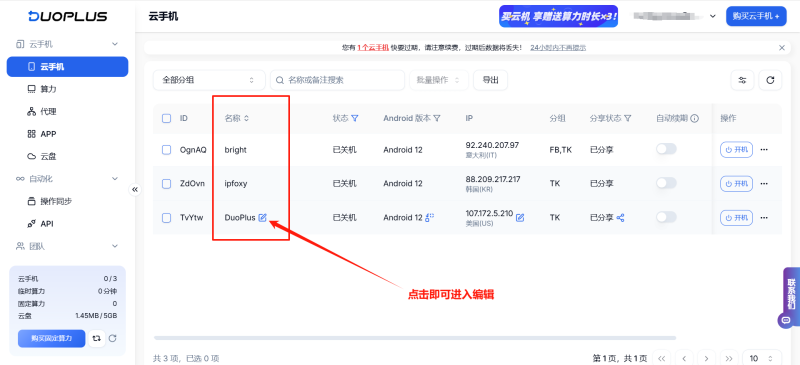Click the status column filter icon

[355, 118]
